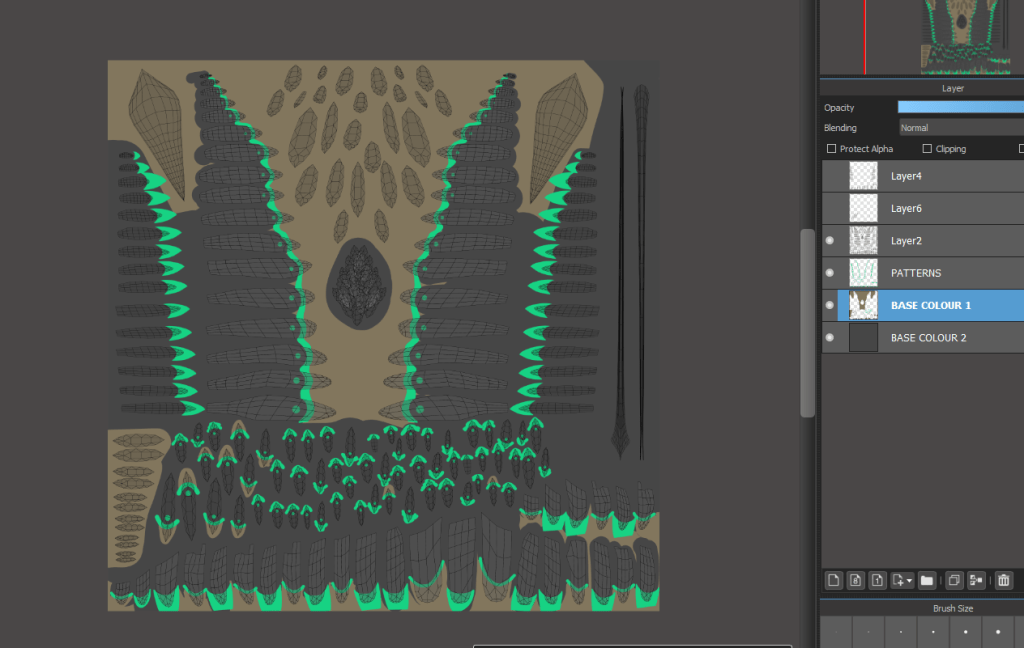
Task: Add a new 1-bit layer
Action: tap(876, 580)
